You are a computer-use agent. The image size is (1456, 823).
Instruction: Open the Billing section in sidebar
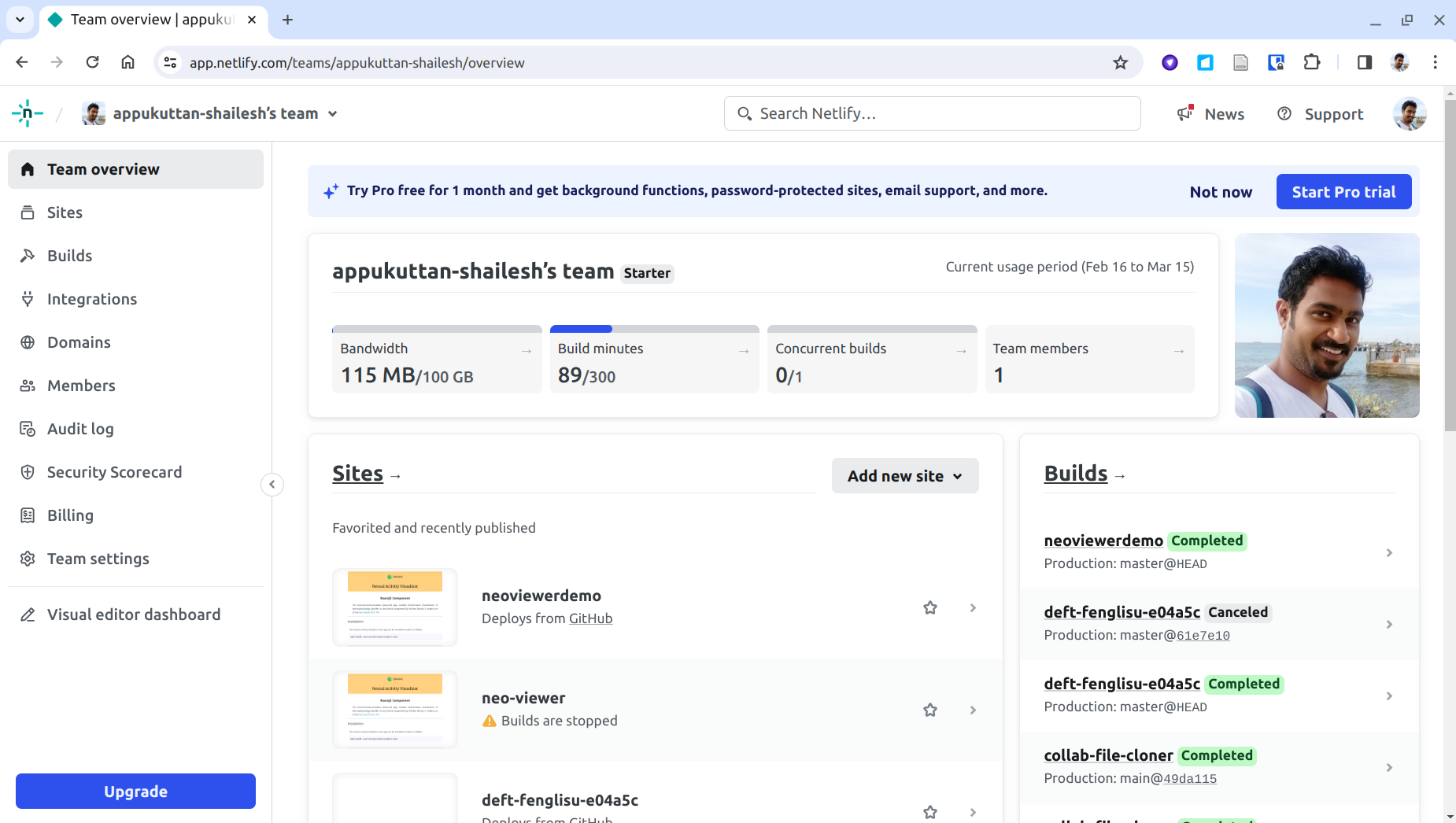70,515
